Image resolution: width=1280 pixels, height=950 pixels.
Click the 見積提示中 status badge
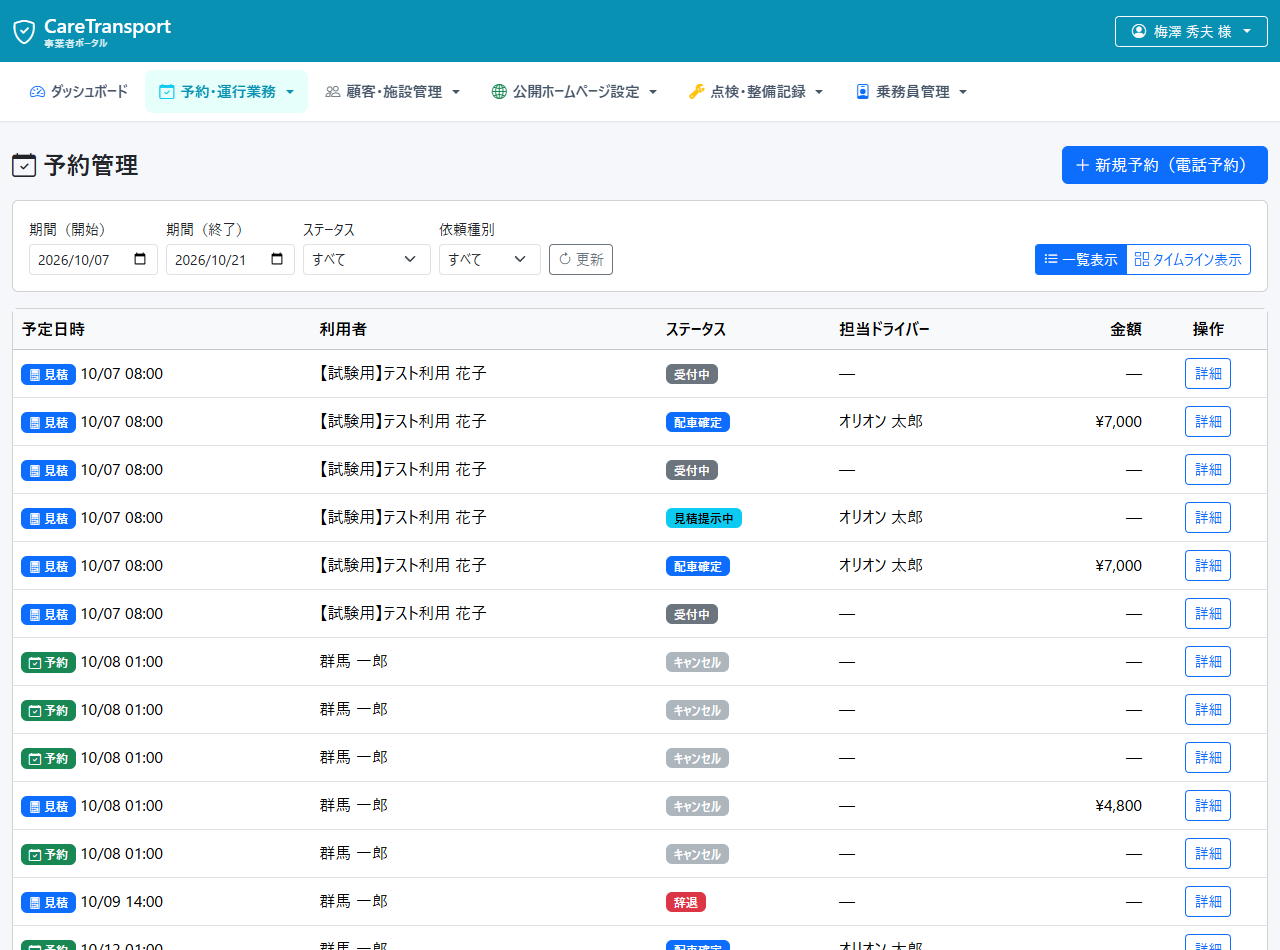pos(704,518)
